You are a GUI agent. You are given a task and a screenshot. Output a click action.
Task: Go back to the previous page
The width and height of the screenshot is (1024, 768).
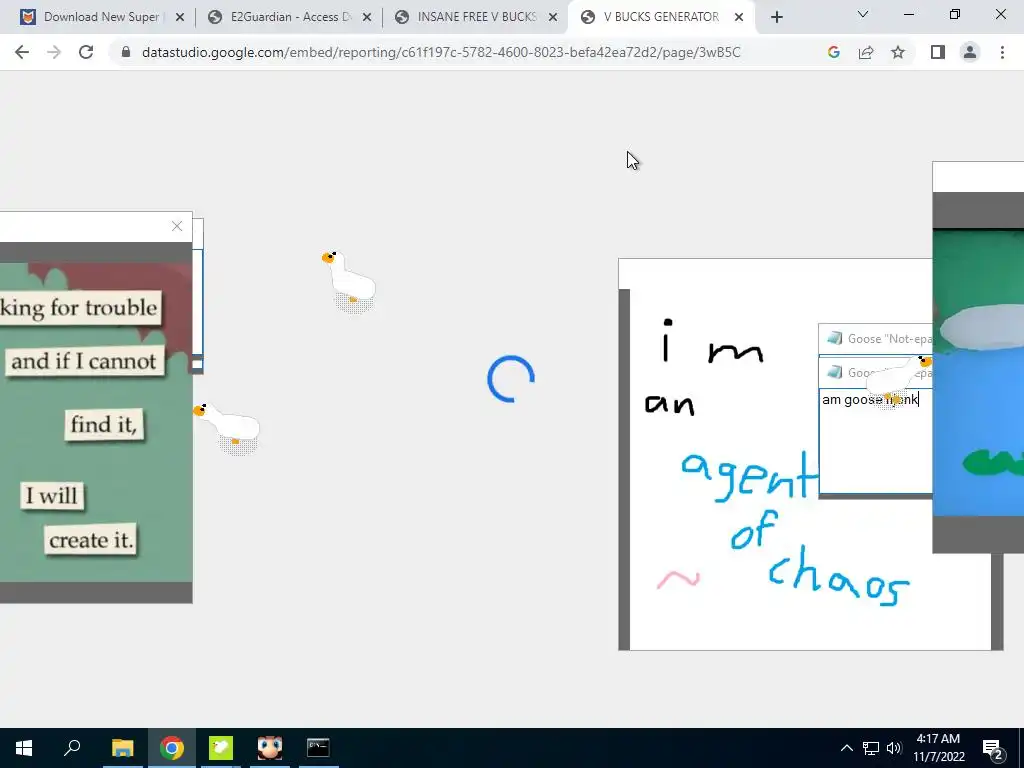pos(22,52)
